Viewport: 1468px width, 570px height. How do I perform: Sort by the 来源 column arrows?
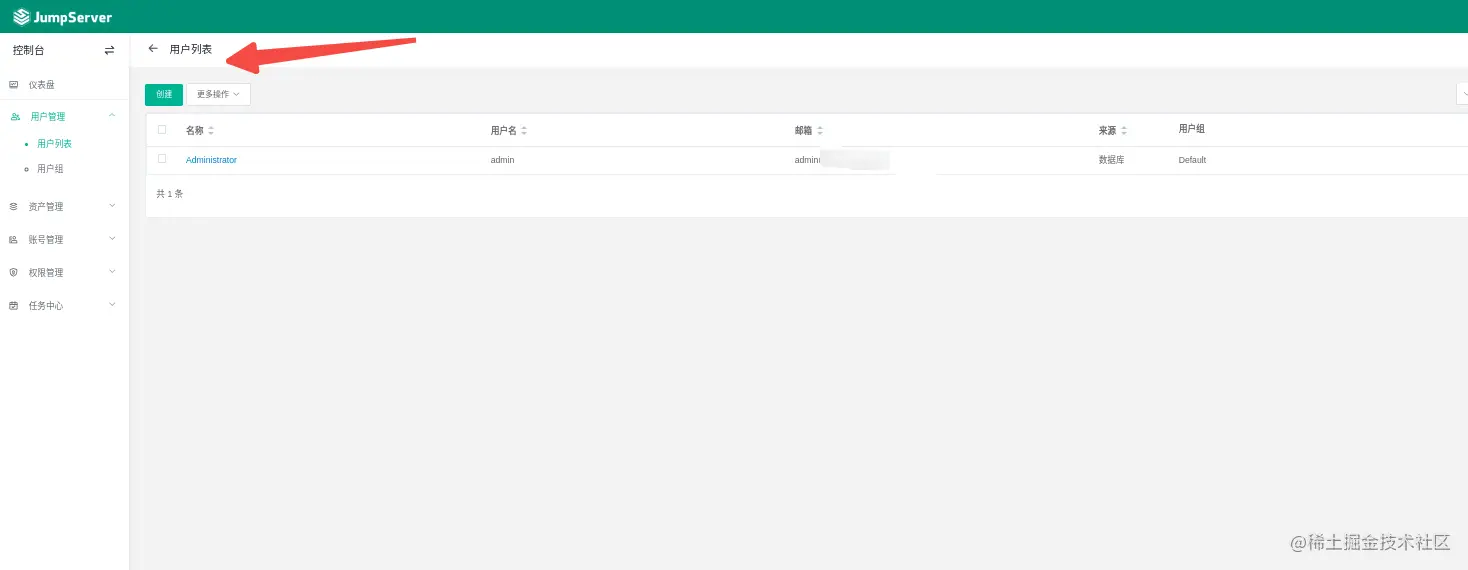coord(1124,131)
